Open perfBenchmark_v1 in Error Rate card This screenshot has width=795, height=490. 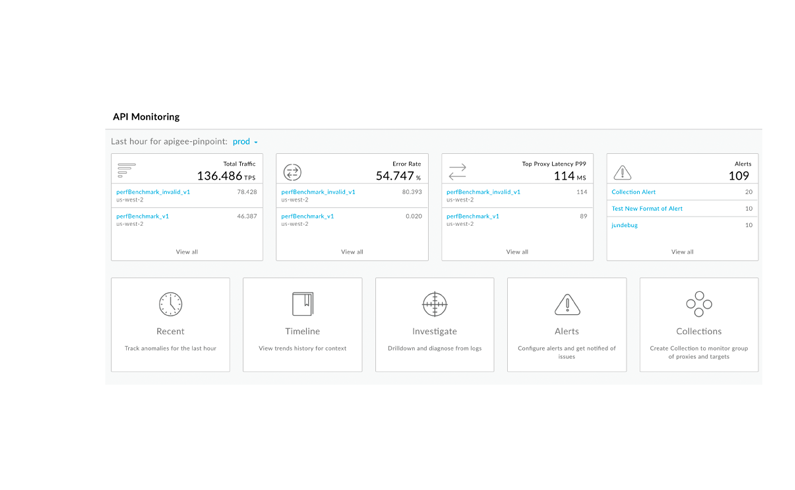point(308,216)
